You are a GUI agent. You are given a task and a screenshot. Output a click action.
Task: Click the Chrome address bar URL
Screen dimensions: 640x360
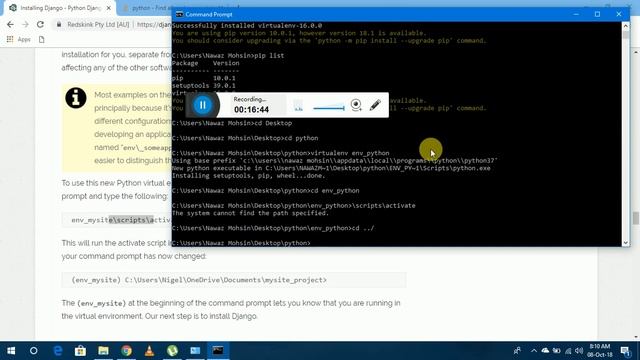(x=154, y=24)
